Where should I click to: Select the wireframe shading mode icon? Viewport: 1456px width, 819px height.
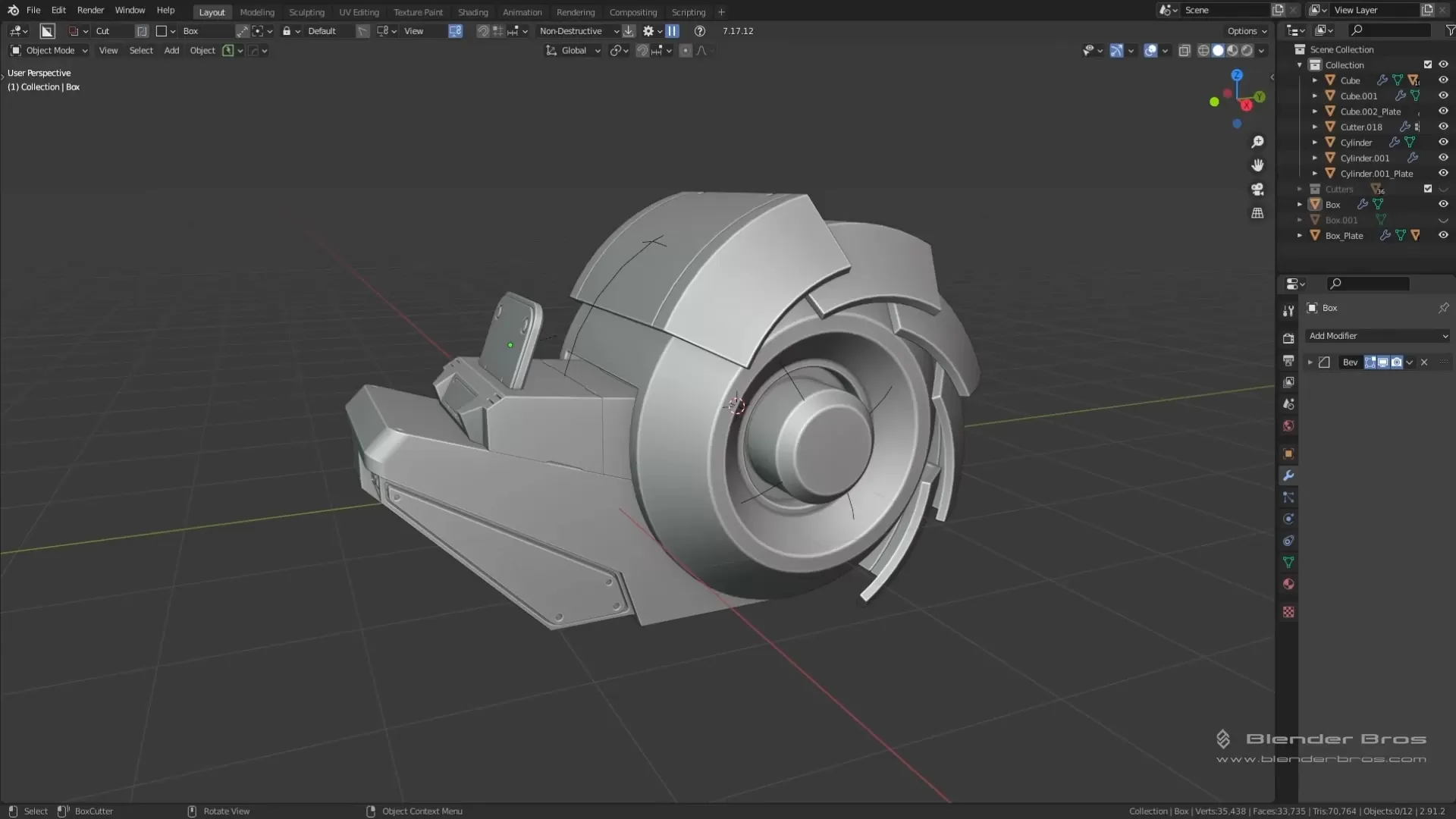1204,50
